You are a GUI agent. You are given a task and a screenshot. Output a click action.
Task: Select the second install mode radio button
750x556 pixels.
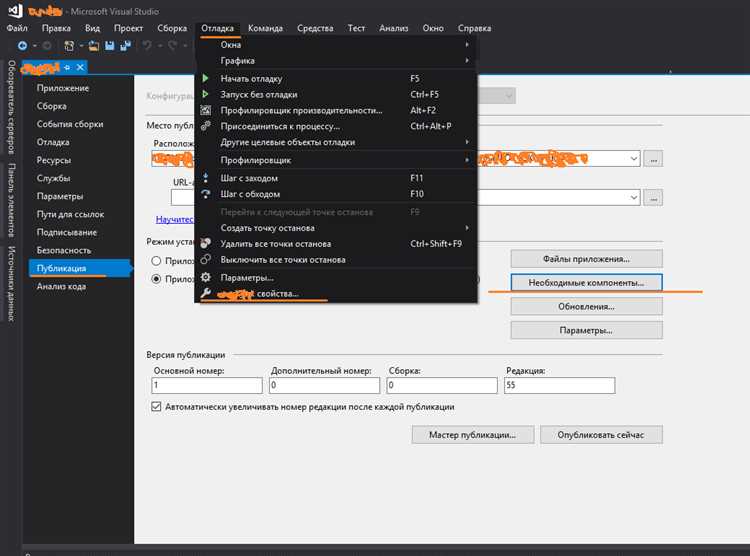coord(156,279)
